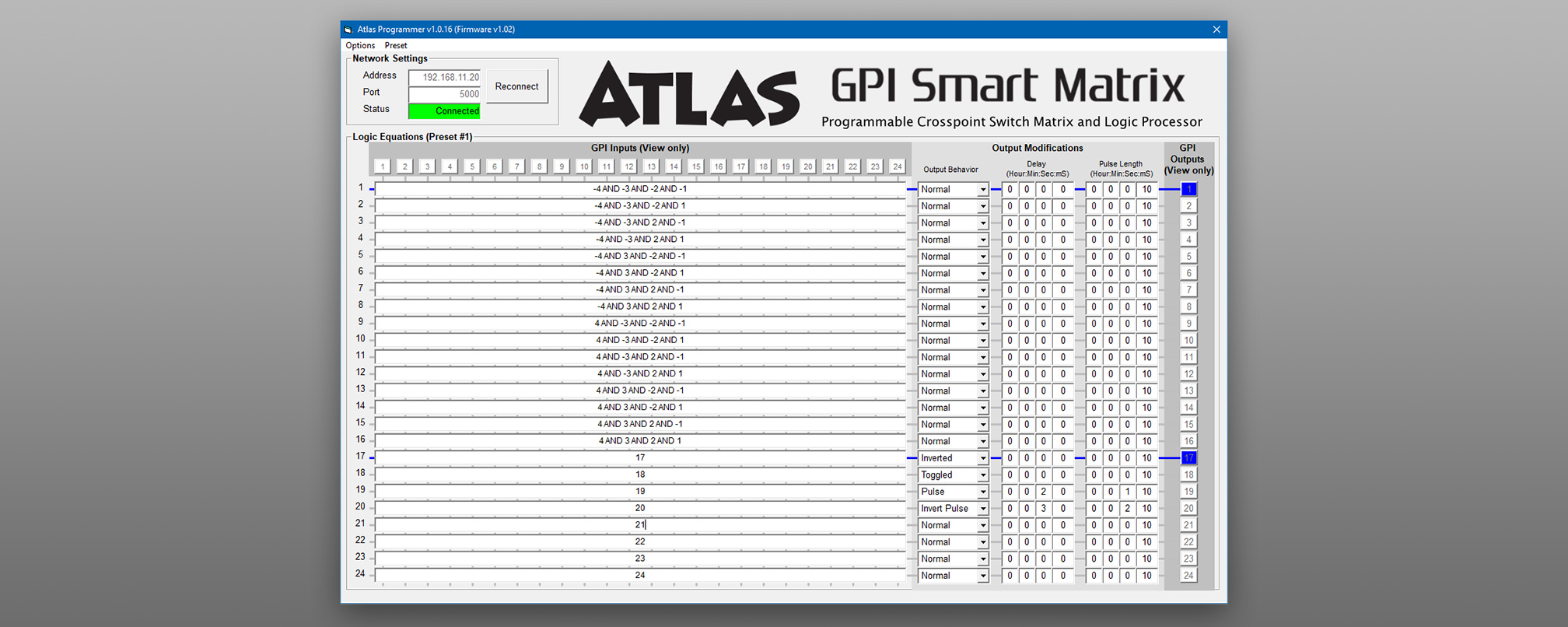Click the Reconnect button
Screen dimensions: 1568x627
516,86
